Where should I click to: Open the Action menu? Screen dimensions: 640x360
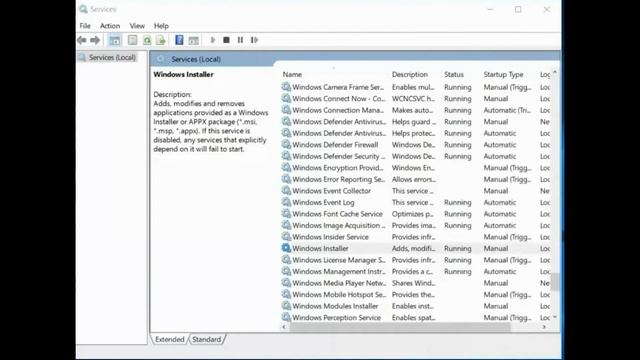(x=110, y=26)
